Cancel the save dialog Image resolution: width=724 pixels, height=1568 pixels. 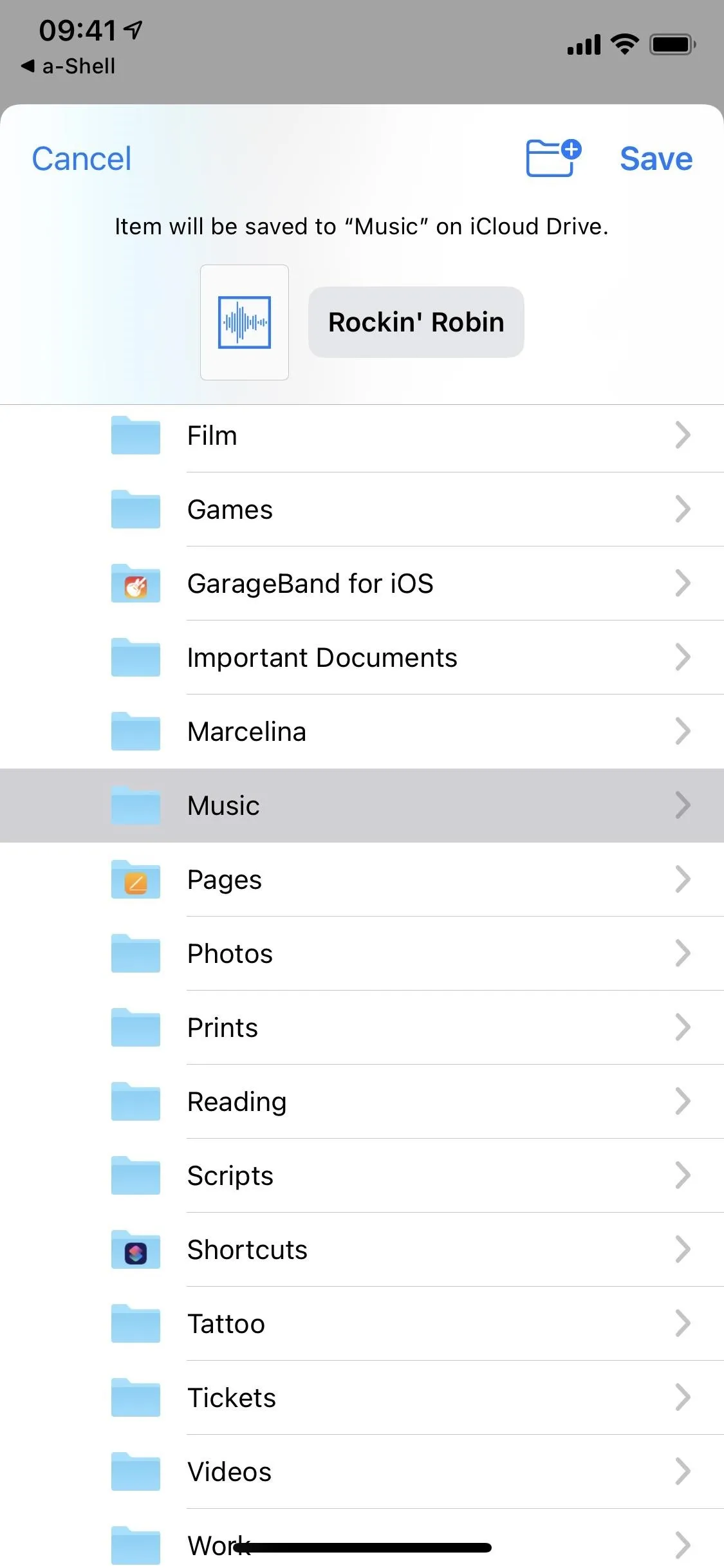pos(82,158)
